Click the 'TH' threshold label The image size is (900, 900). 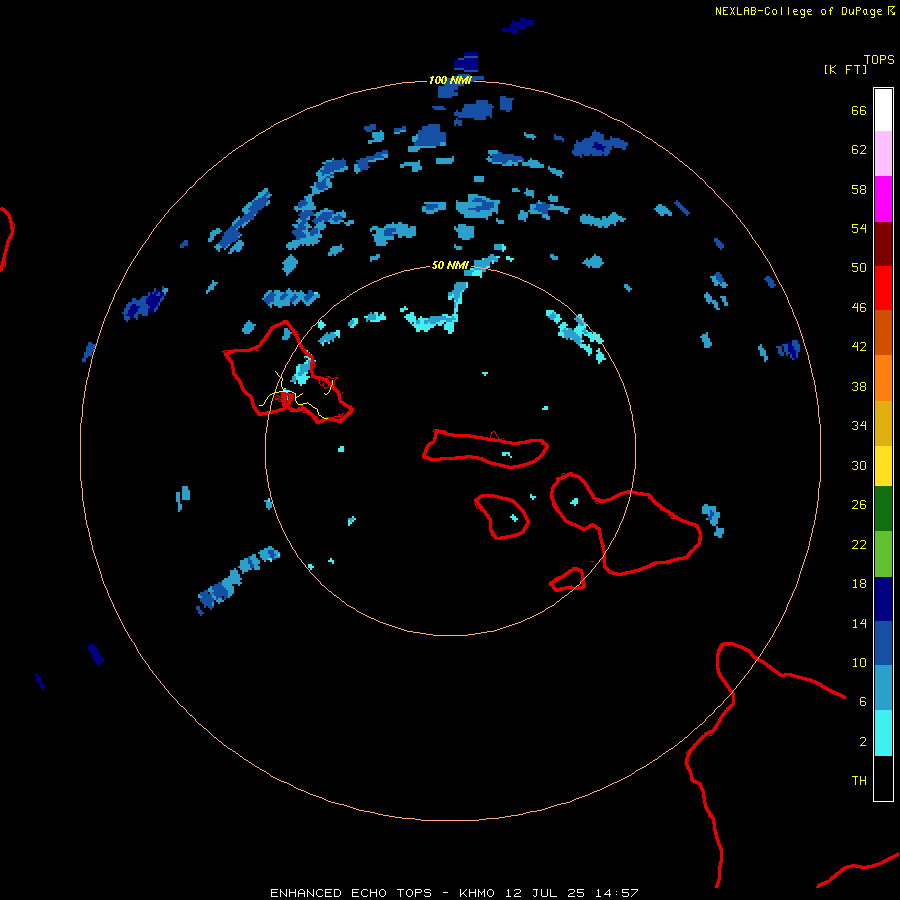859,781
